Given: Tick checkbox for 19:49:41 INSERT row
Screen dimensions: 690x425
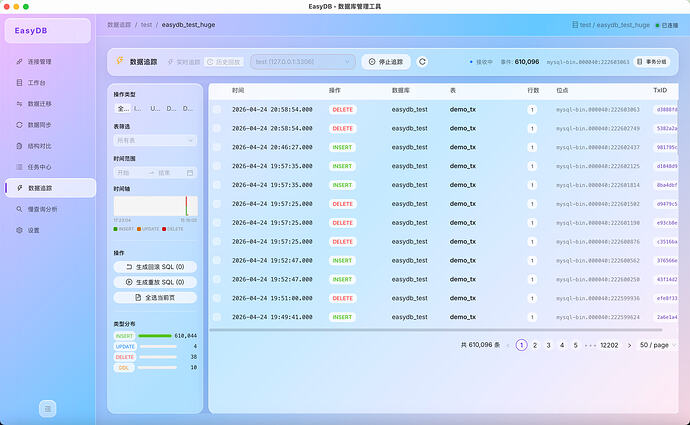Looking at the screenshot, I should pyautogui.click(x=217, y=317).
